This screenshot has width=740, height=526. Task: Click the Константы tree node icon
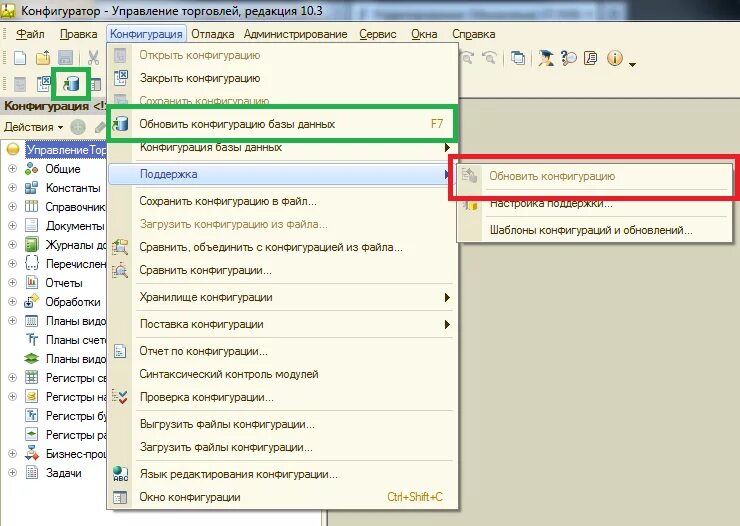point(32,188)
